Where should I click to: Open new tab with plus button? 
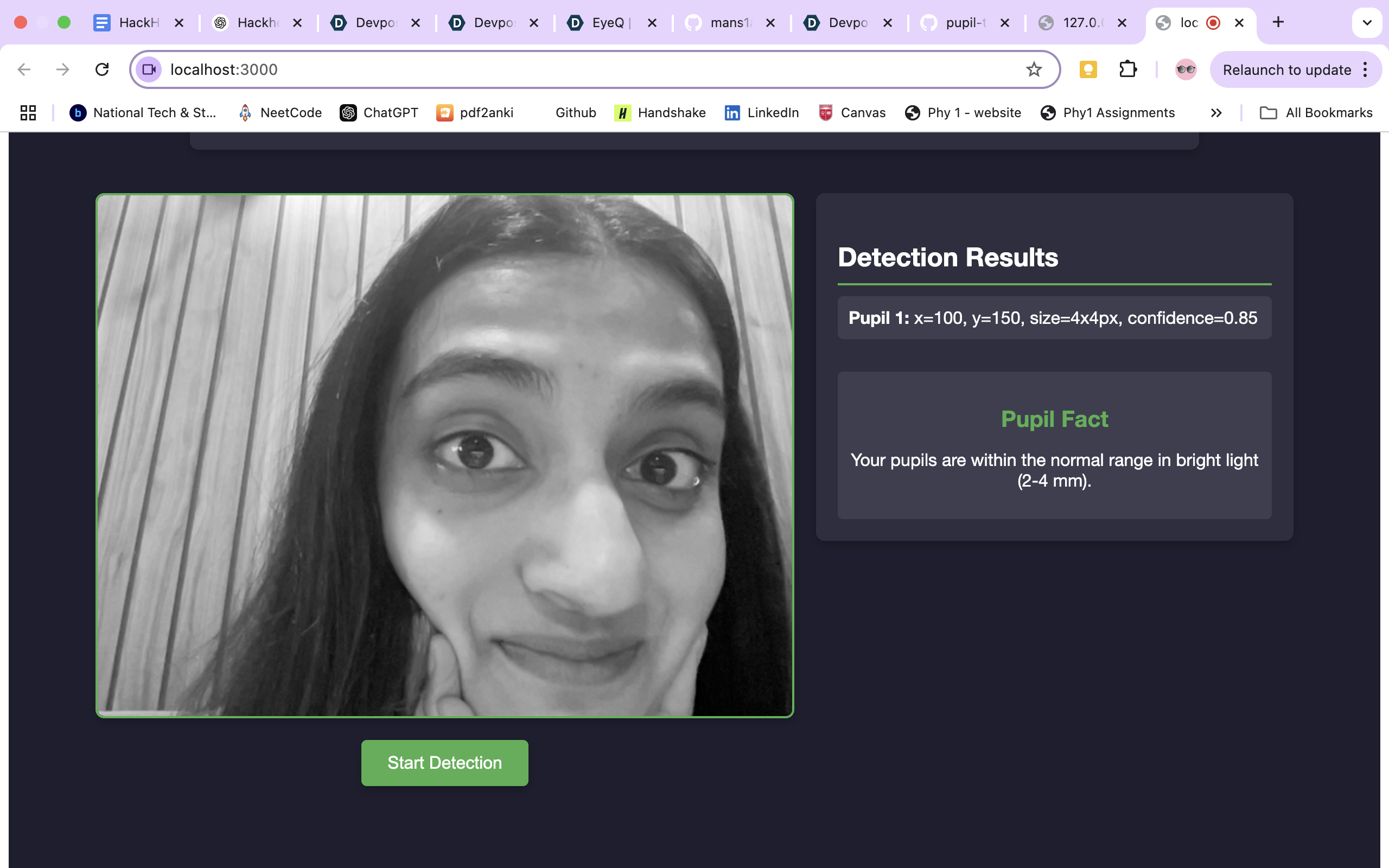click(1278, 22)
